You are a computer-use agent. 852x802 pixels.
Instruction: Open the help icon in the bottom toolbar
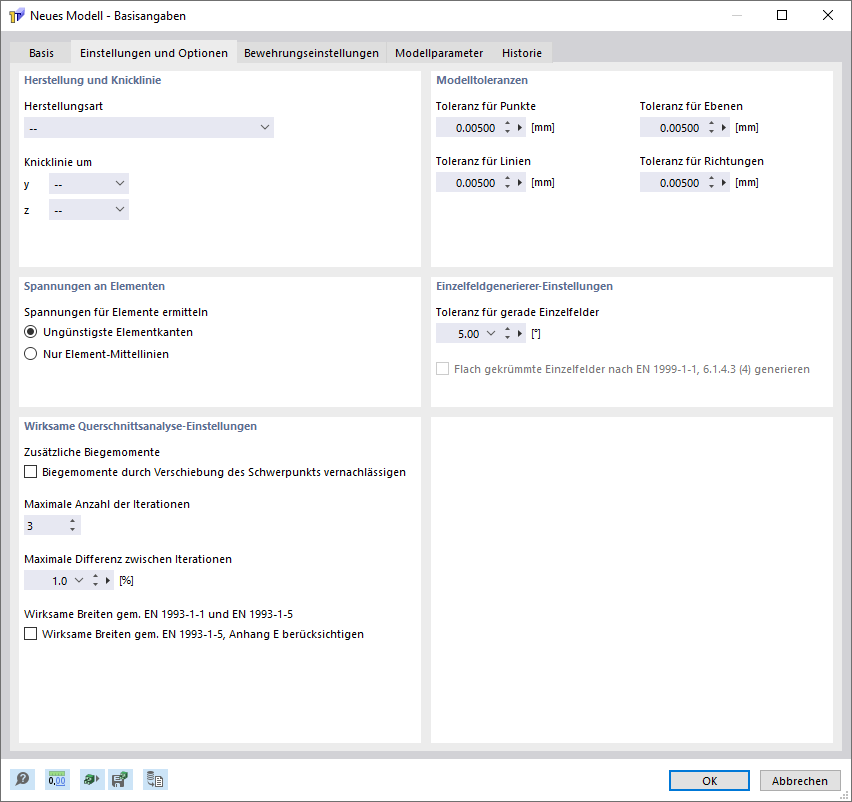(22, 780)
